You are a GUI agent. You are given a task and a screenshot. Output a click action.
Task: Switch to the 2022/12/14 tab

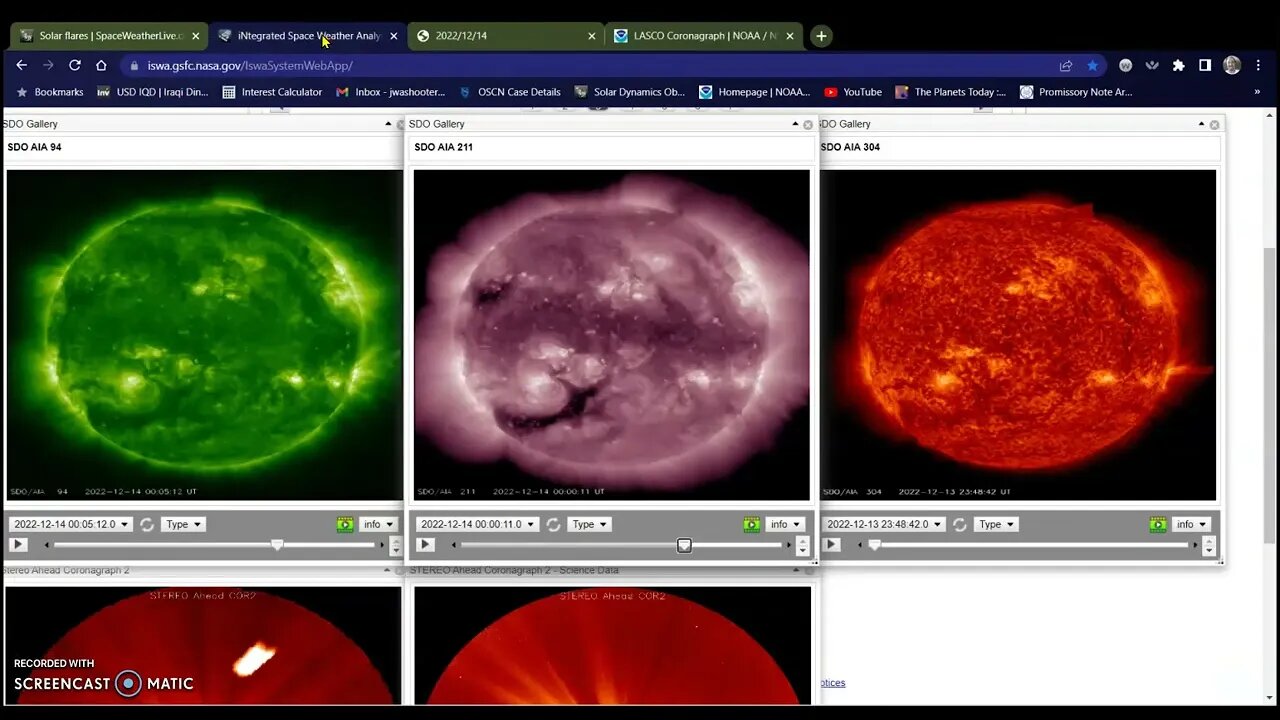505,36
